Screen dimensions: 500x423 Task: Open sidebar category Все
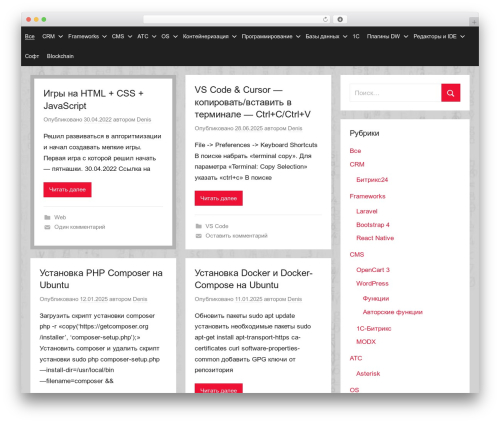(x=355, y=151)
